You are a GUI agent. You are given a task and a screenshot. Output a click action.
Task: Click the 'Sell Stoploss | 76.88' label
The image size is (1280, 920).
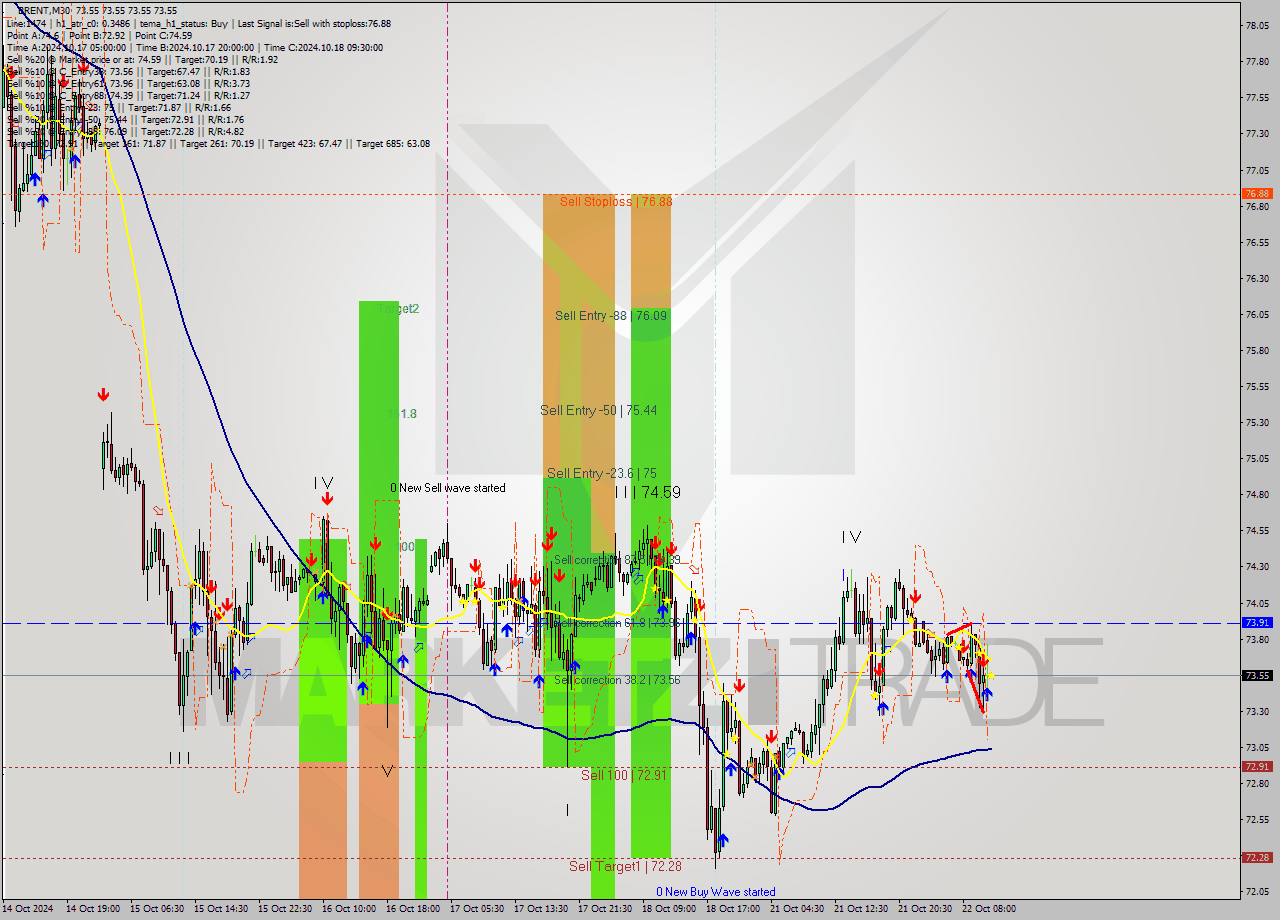pos(615,201)
